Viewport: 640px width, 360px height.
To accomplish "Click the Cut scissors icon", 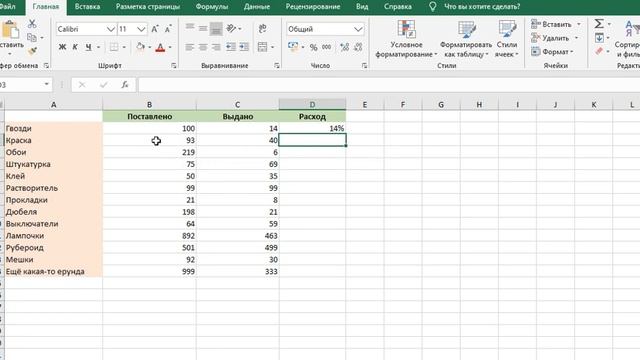I will click(x=32, y=24).
